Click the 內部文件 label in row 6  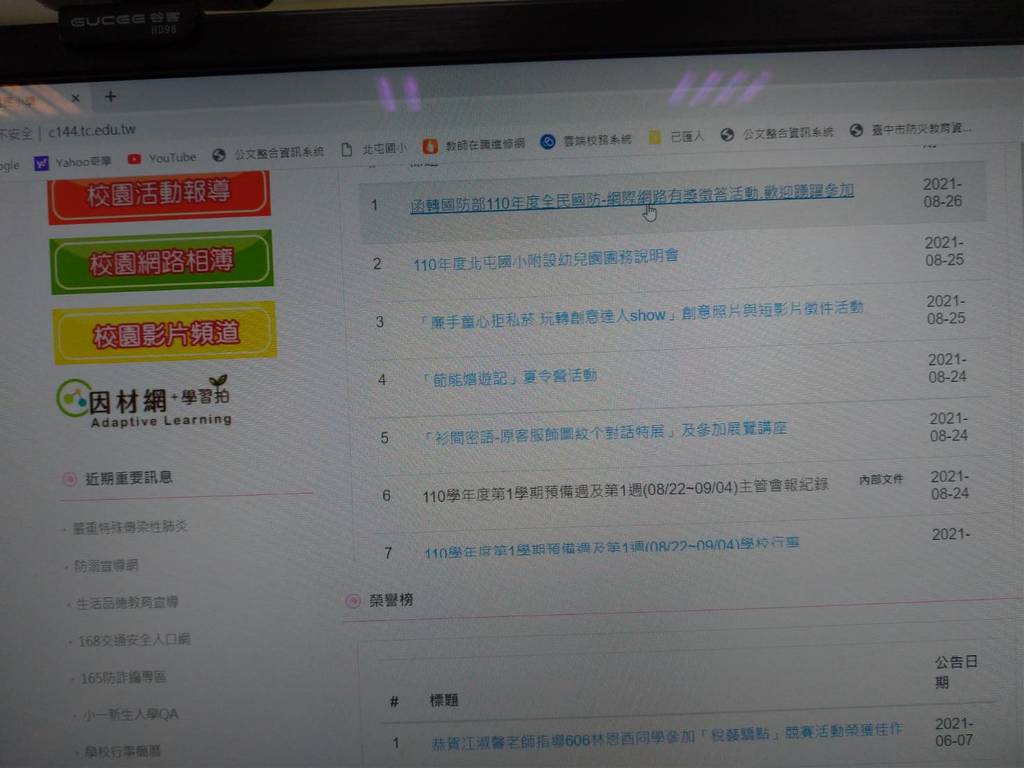[x=881, y=479]
